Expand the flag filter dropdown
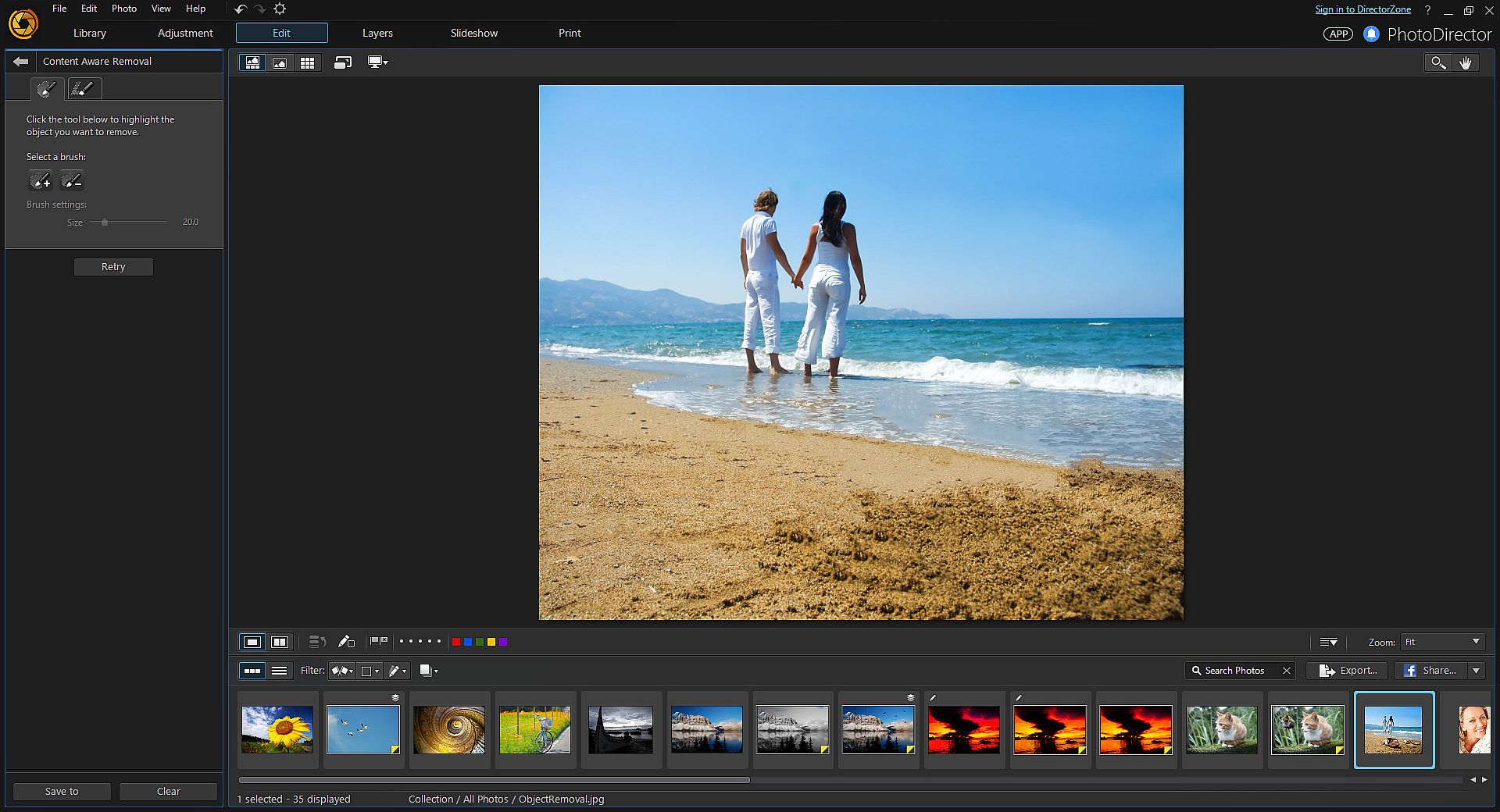1500x812 pixels. 342,671
